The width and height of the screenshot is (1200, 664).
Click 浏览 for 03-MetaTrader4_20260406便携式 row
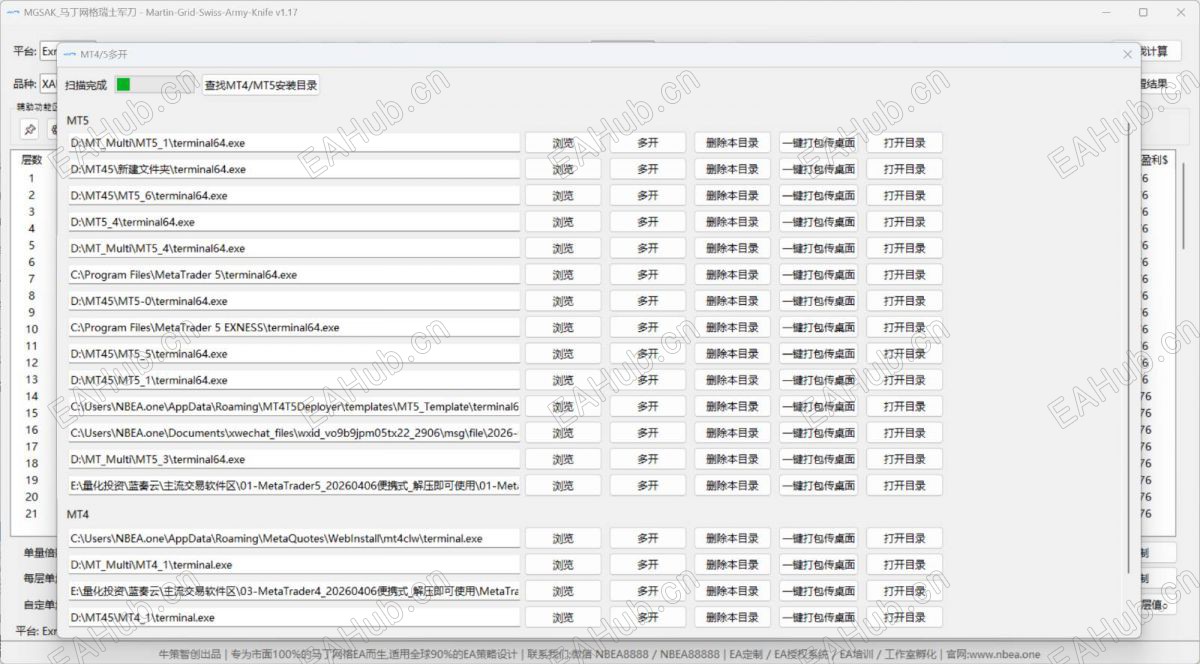pos(563,591)
